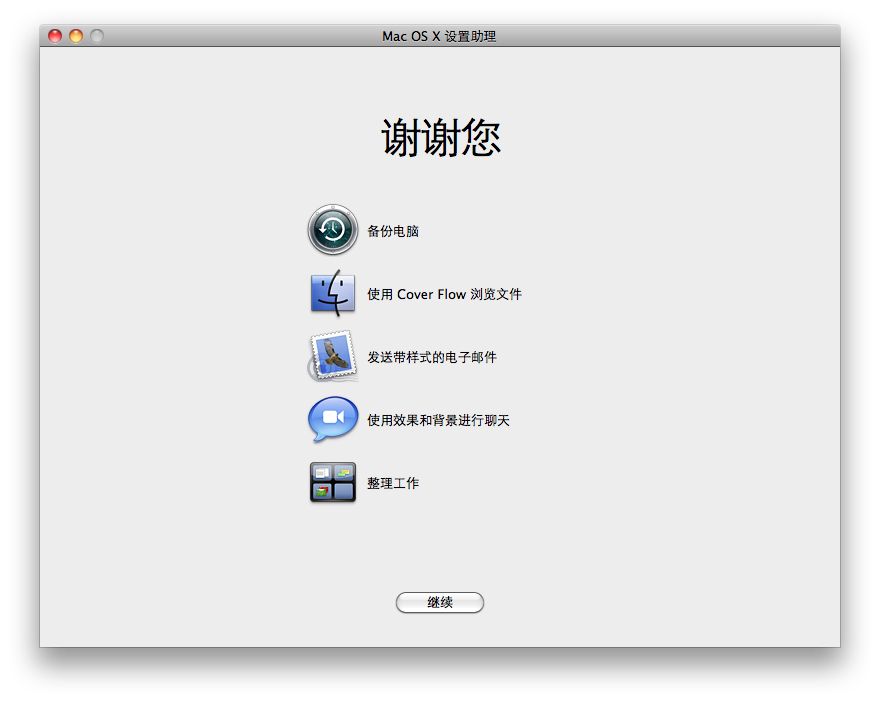This screenshot has height=702, width=880.
Task: Click the Mail stamp icon
Action: point(333,356)
